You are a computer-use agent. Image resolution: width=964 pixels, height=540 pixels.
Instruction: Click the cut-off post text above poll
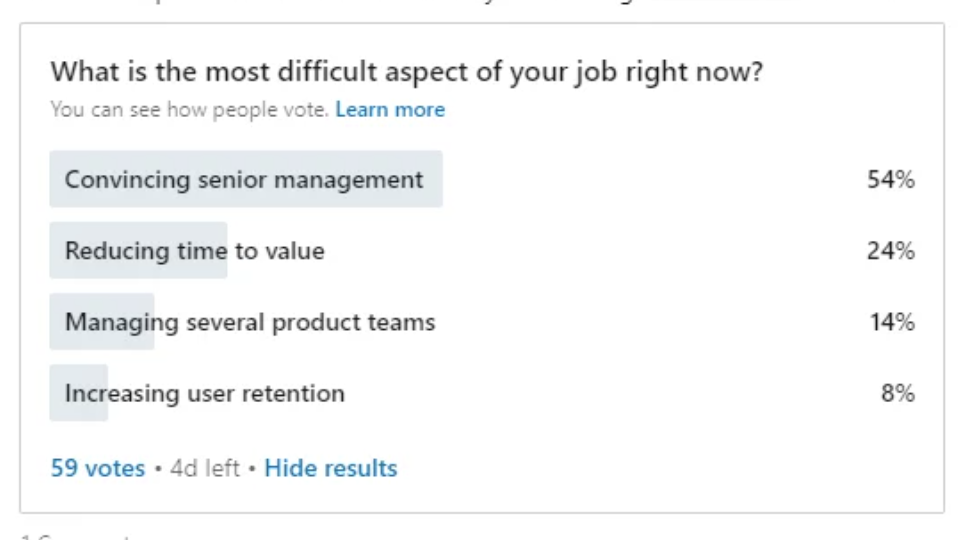(x=400, y=4)
